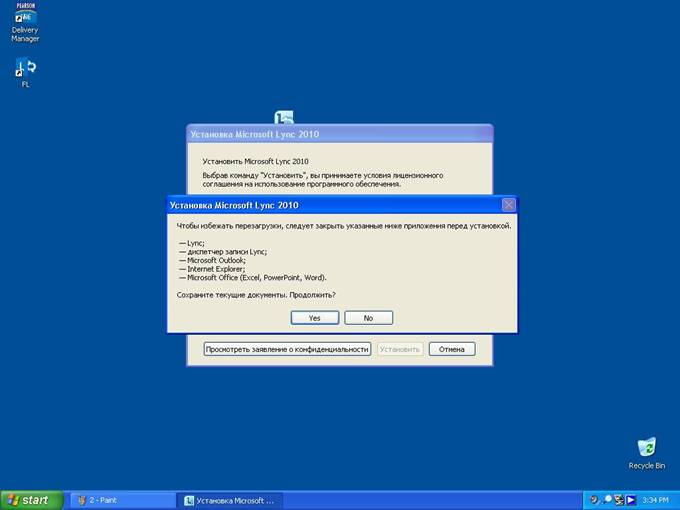Close the Lync 2010 confirmation dialog

coord(508,205)
